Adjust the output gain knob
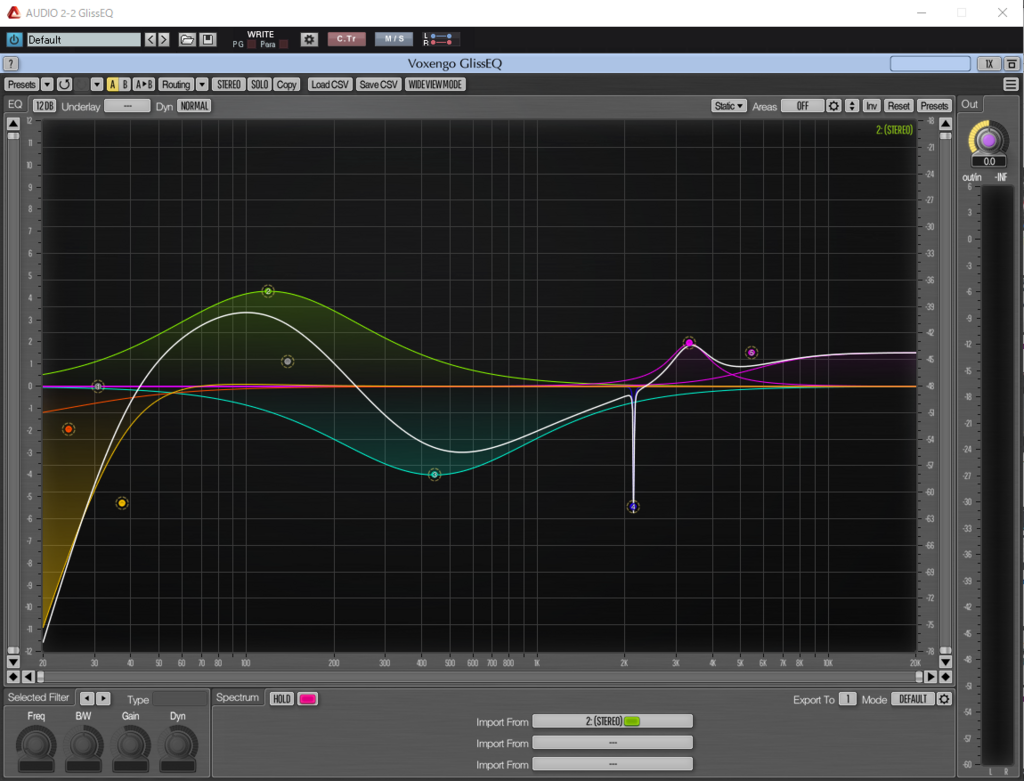Image resolution: width=1024 pixels, height=781 pixels. tap(988, 140)
